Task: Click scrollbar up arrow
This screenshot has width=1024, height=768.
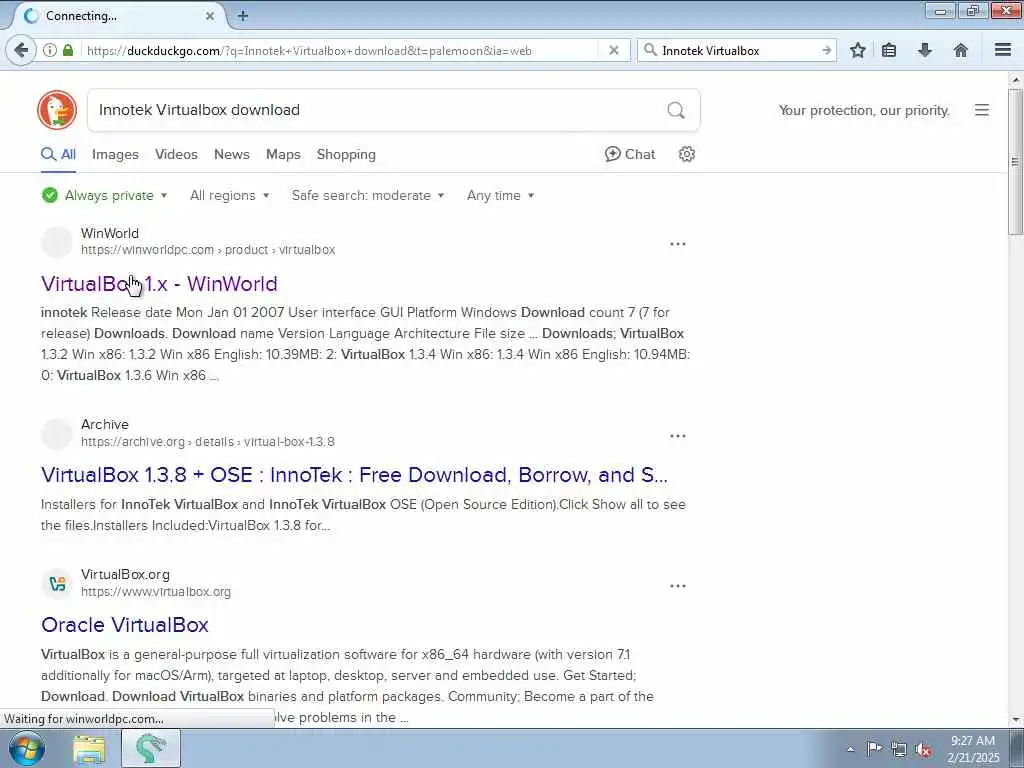Action: pyautogui.click(x=1015, y=80)
